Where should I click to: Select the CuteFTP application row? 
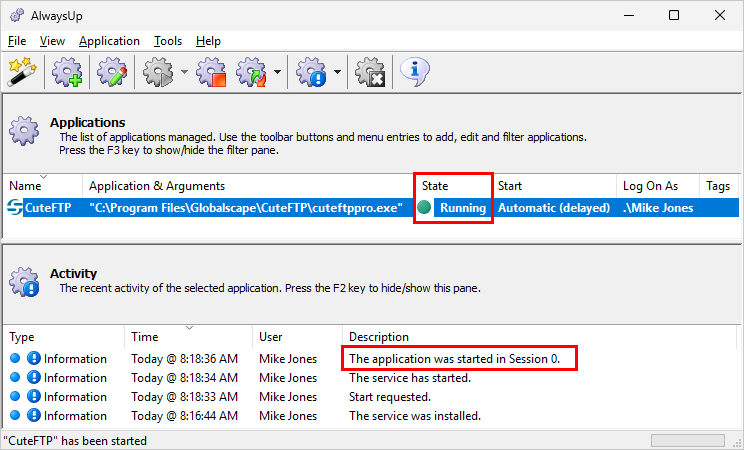(371, 208)
